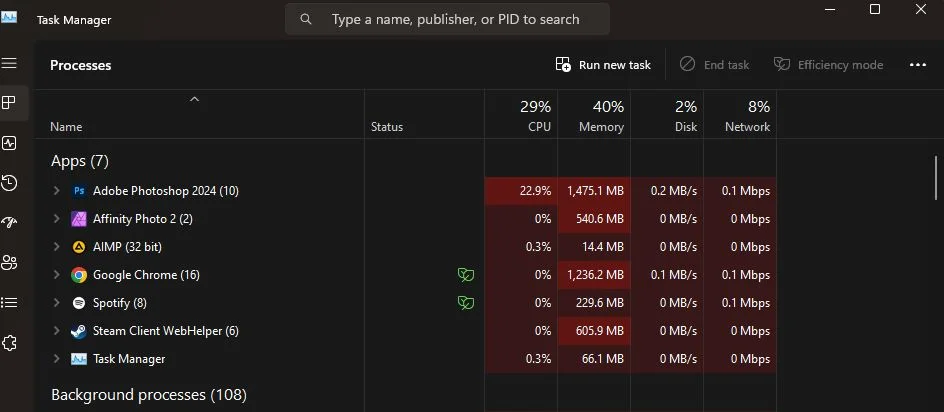Click the sort chevron above Name column
Viewport: 944px width, 412px height.
pyautogui.click(x=194, y=99)
